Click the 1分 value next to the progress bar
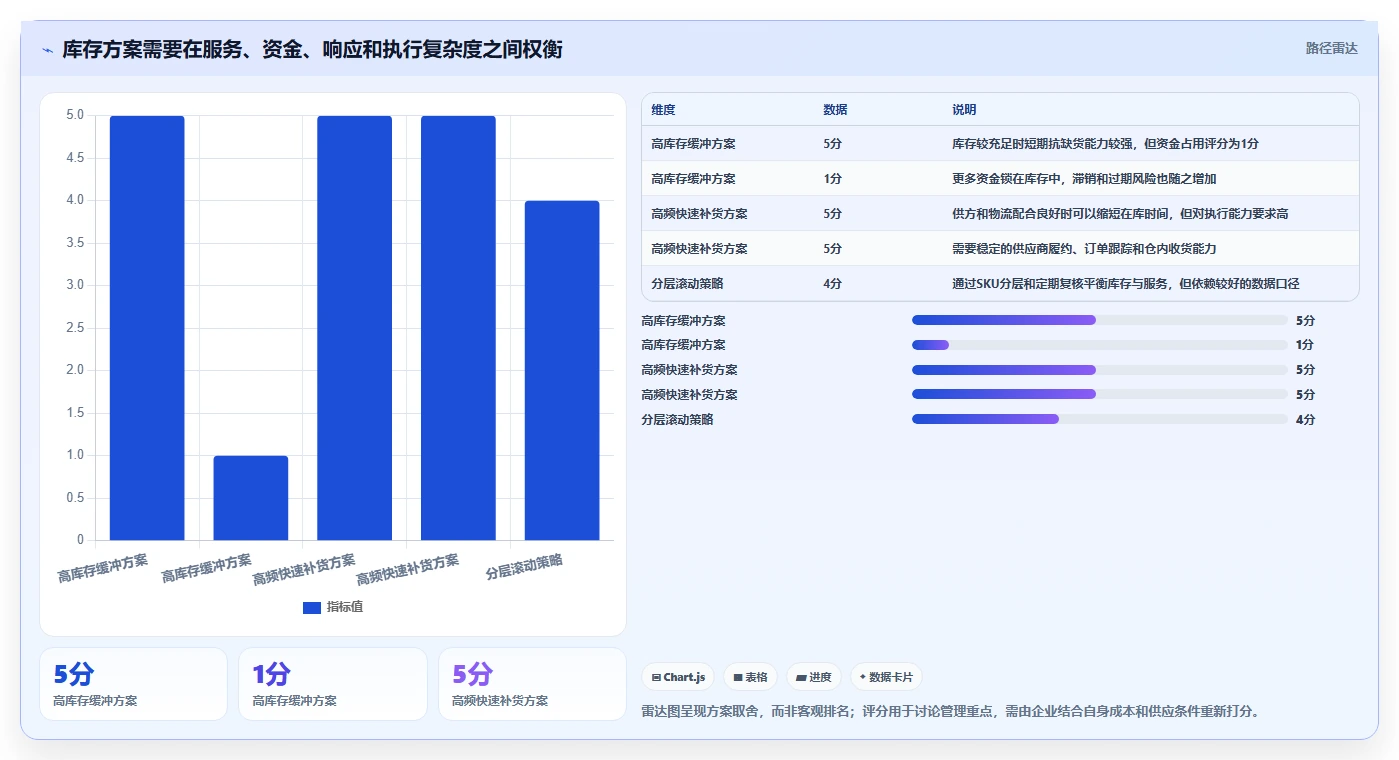1399x760 pixels. (x=1305, y=345)
